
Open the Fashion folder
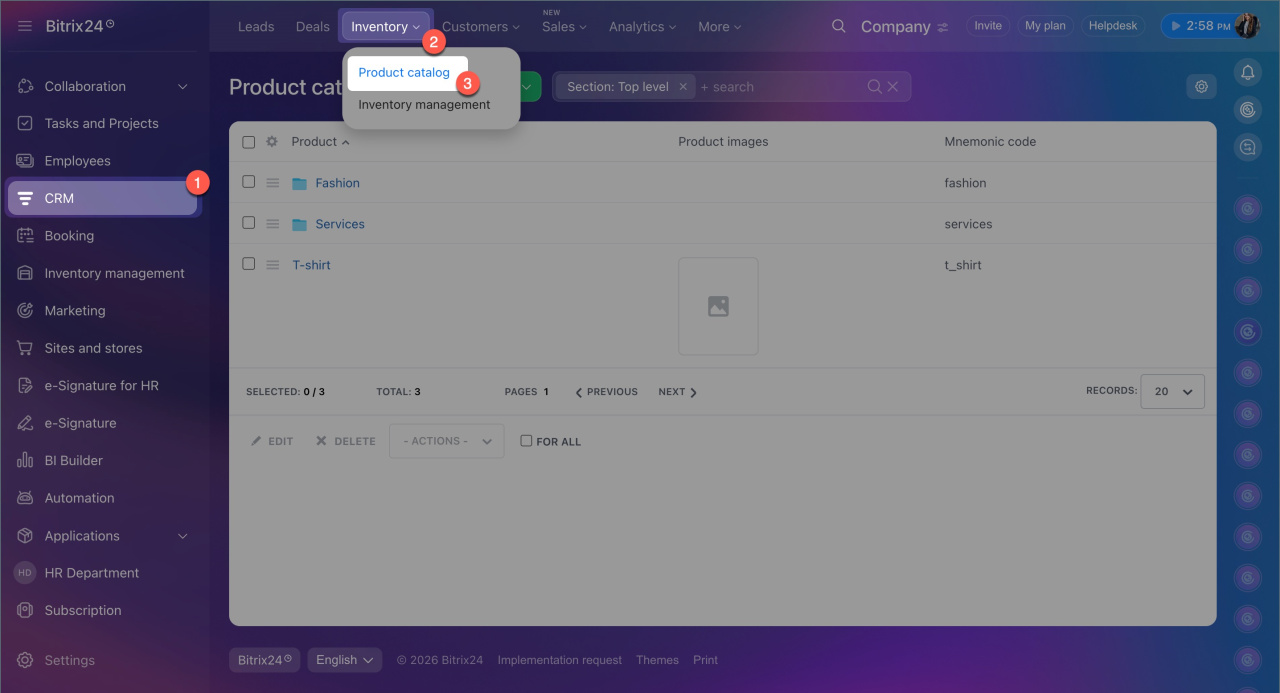(x=337, y=183)
